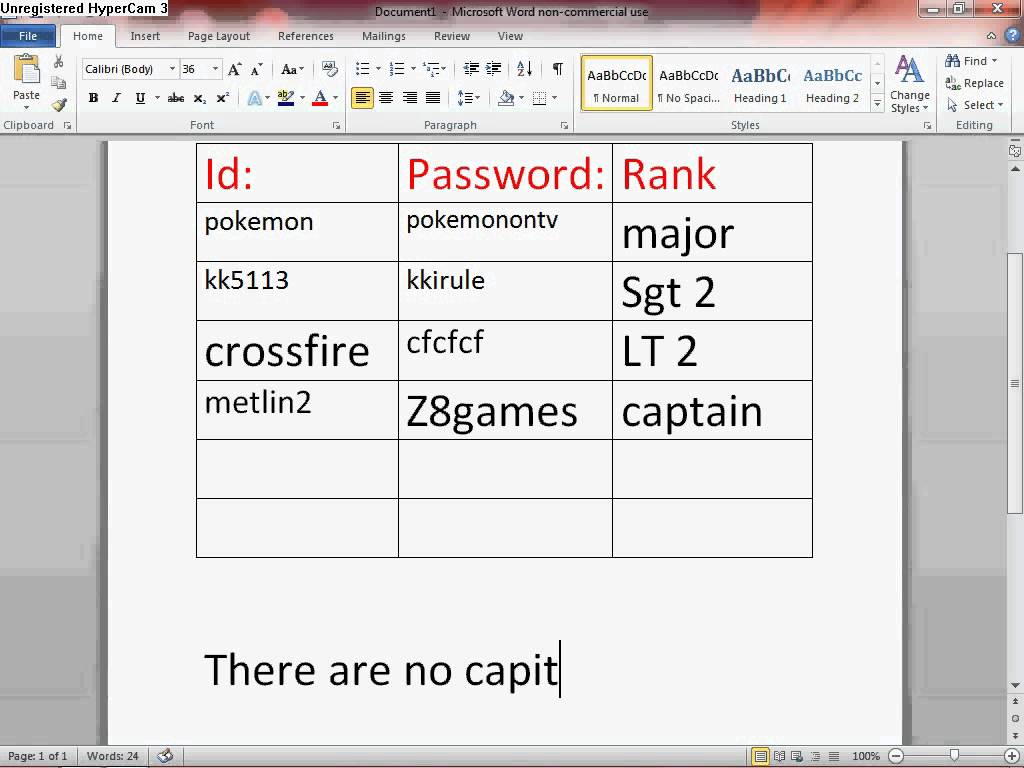Apply text highlight color

click(x=285, y=98)
